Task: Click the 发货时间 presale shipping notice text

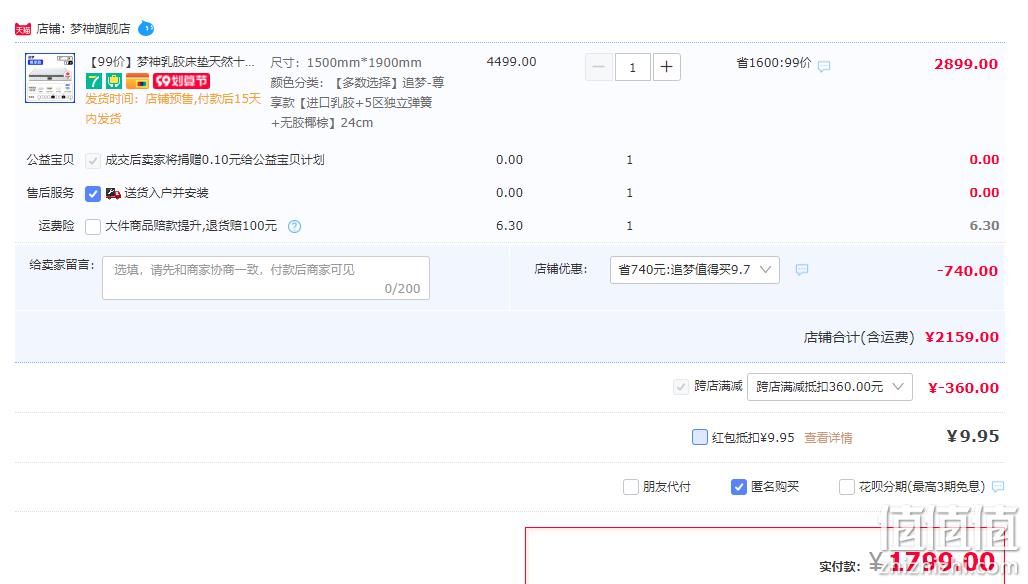Action: click(x=173, y=109)
